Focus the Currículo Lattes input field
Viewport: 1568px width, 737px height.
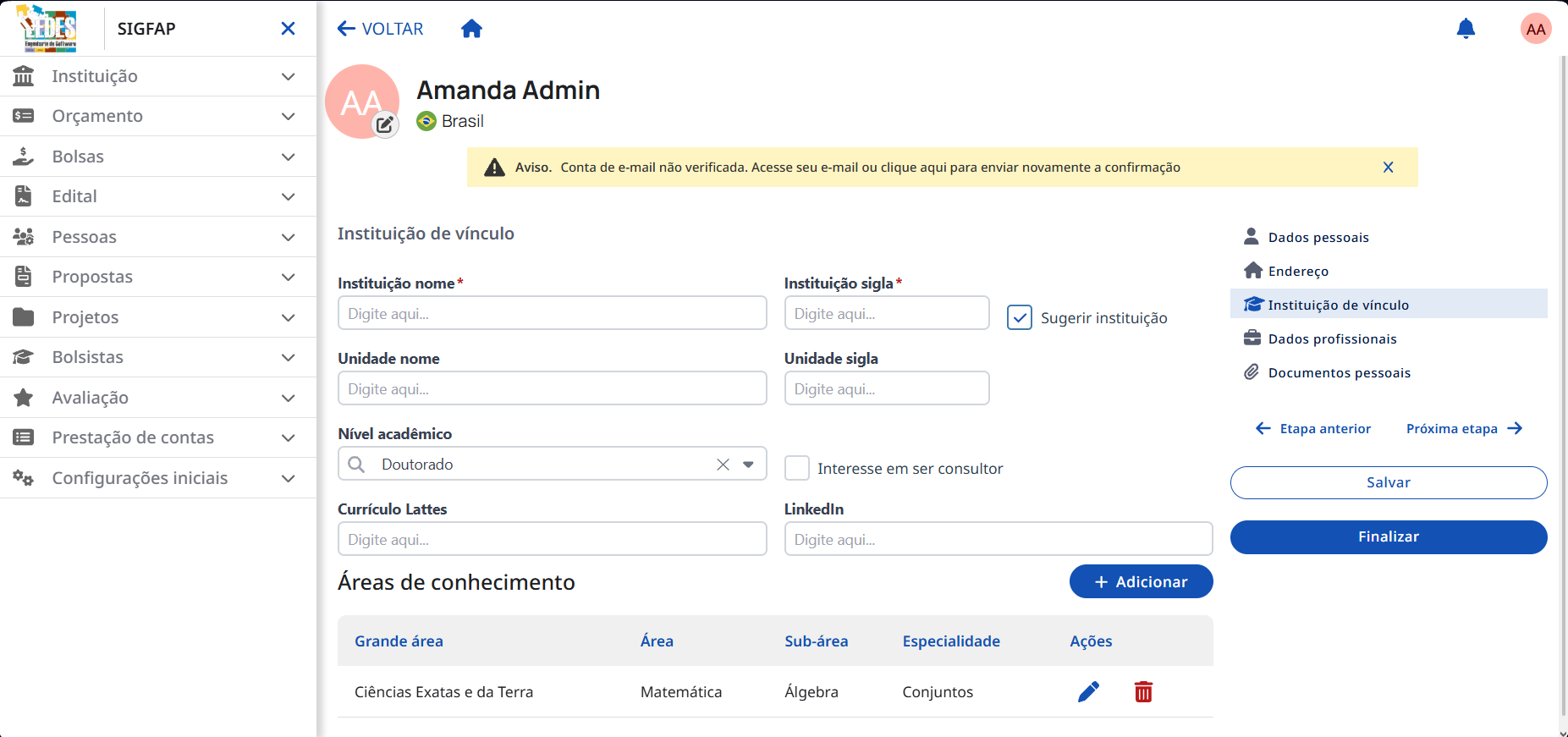(x=553, y=539)
